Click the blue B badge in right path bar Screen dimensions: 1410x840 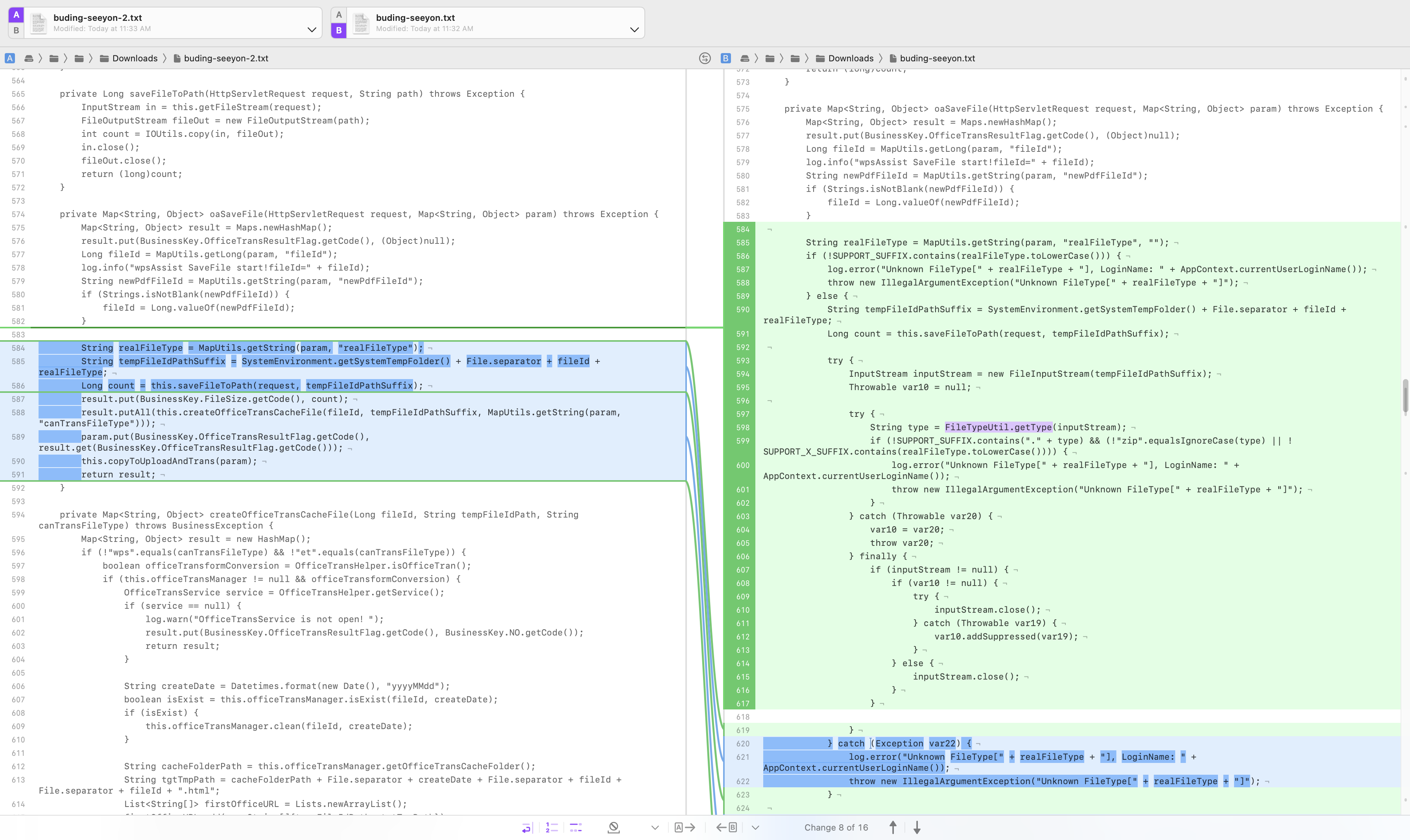725,58
